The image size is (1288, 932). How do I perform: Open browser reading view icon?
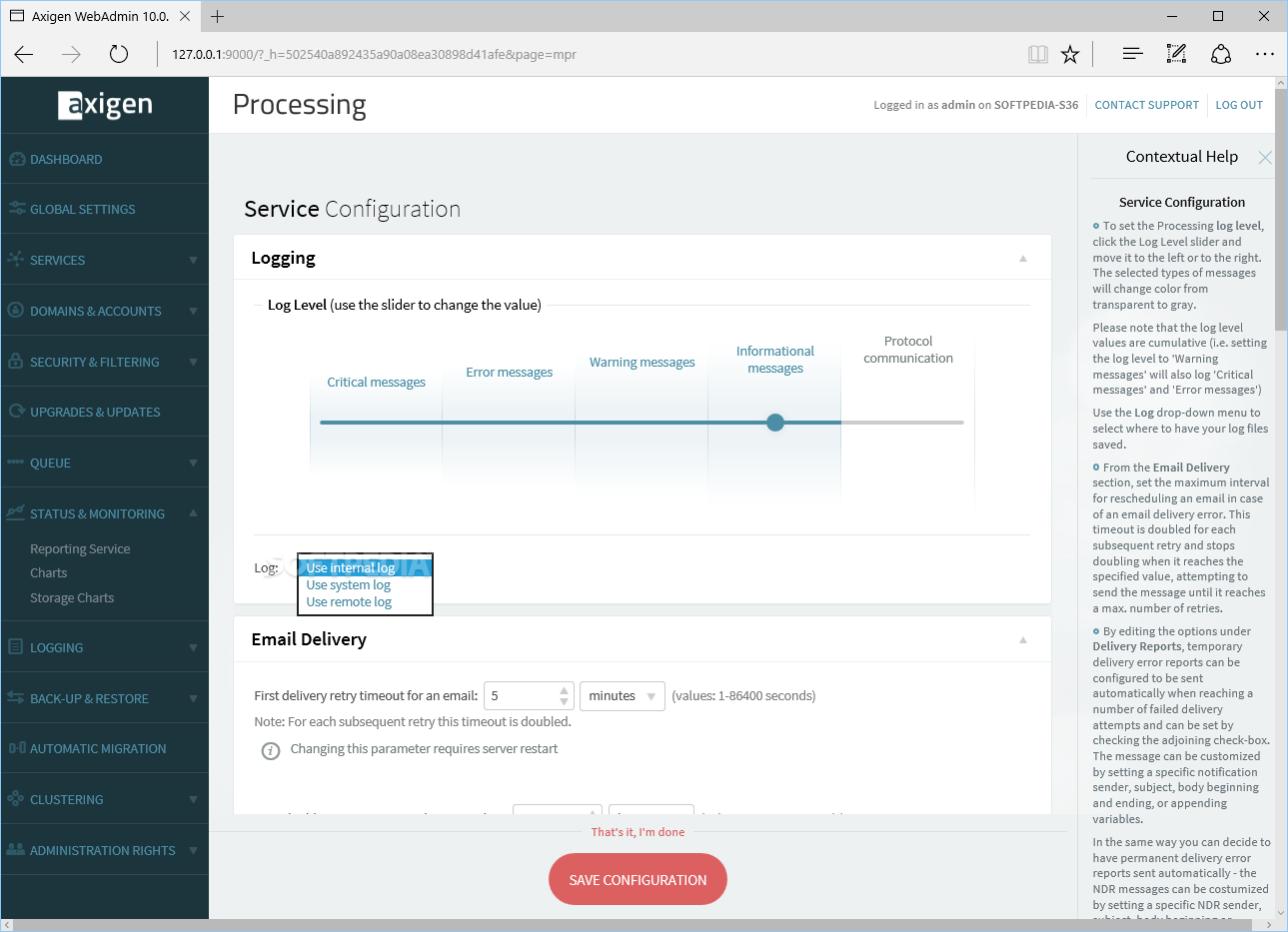(x=1038, y=54)
